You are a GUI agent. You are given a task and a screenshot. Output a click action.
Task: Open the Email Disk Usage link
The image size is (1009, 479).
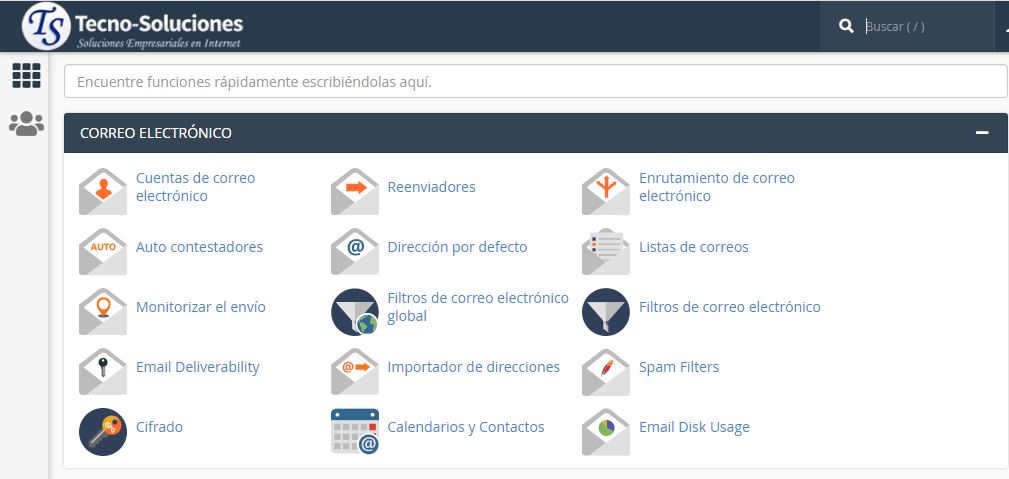(694, 427)
